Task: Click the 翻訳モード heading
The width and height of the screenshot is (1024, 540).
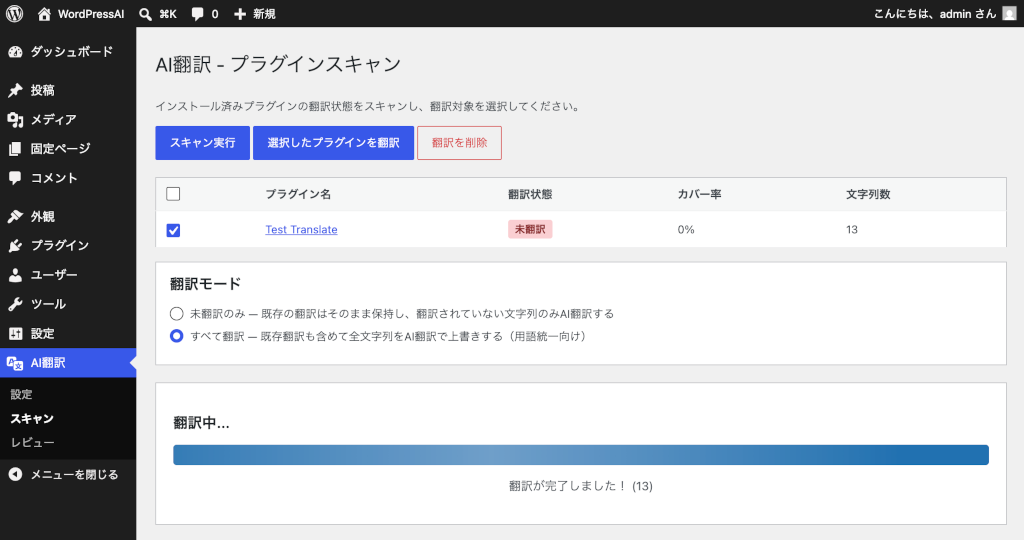Action: pyautogui.click(x=205, y=283)
